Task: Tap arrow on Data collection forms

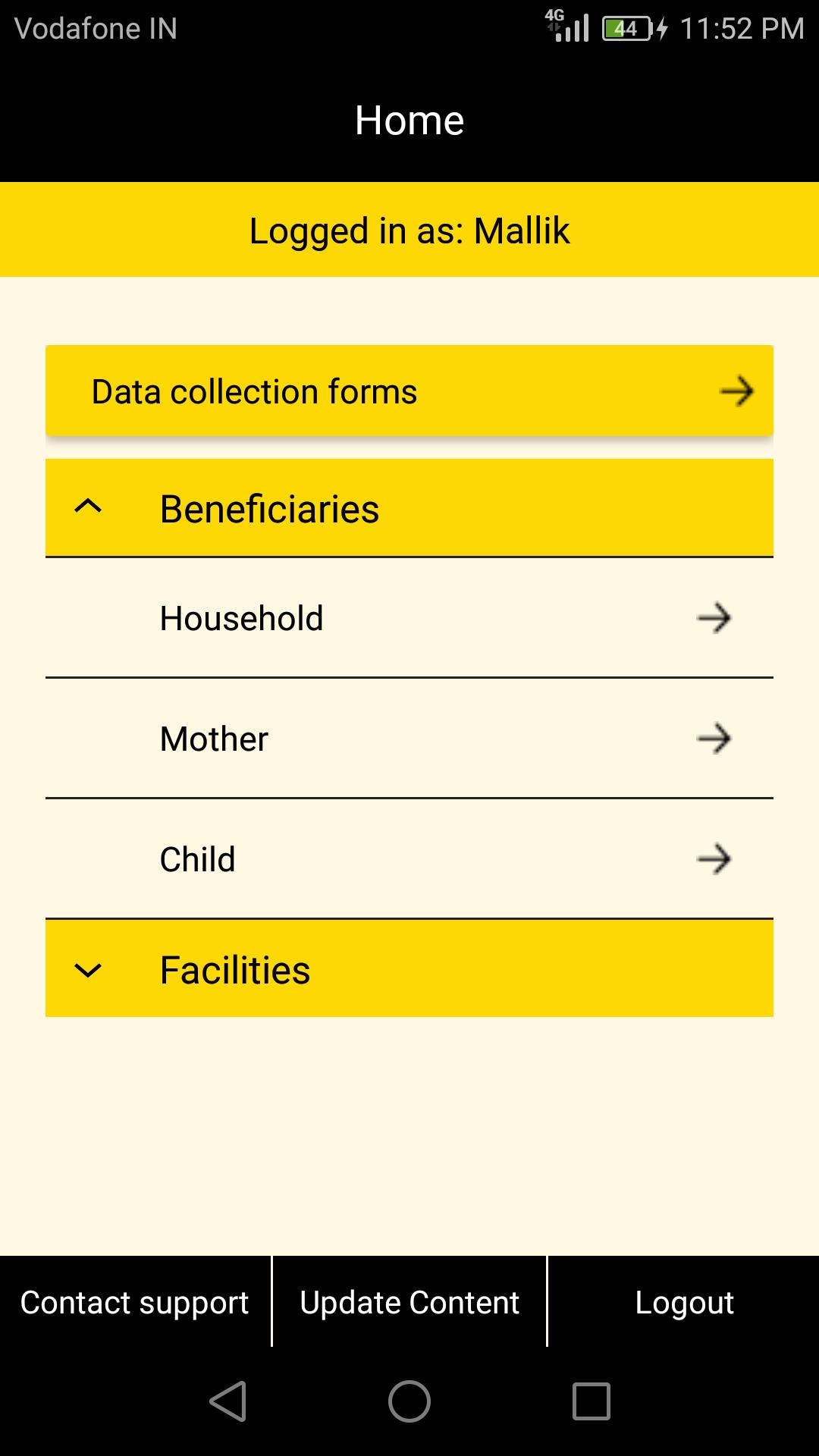Action: click(736, 392)
